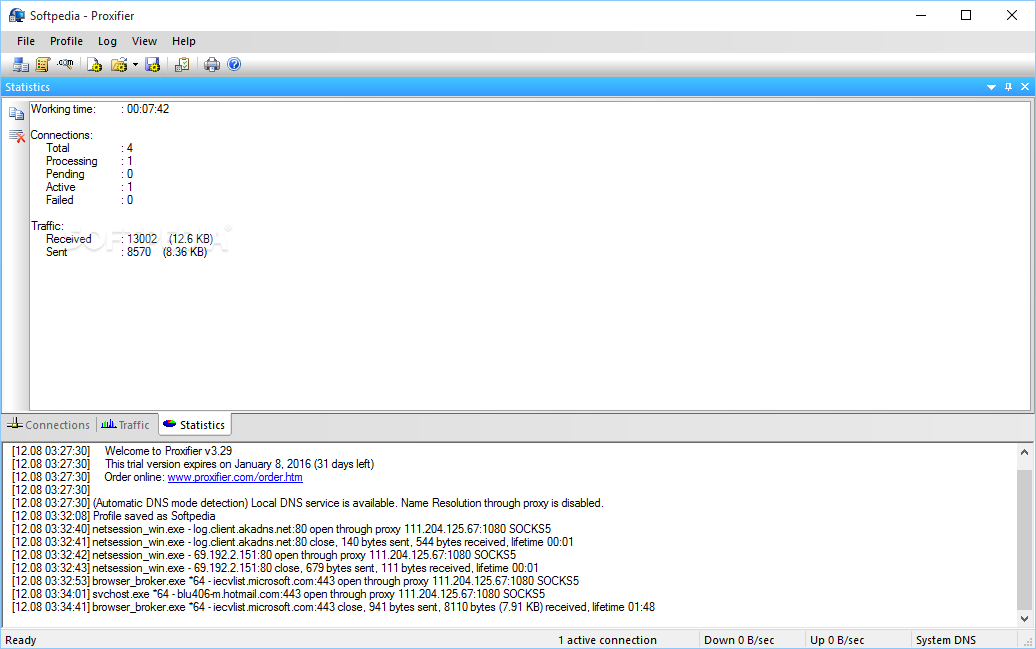Open the Proxy Servers settings icon
Viewport: 1036px width, 649px height.
pyautogui.click(x=20, y=64)
